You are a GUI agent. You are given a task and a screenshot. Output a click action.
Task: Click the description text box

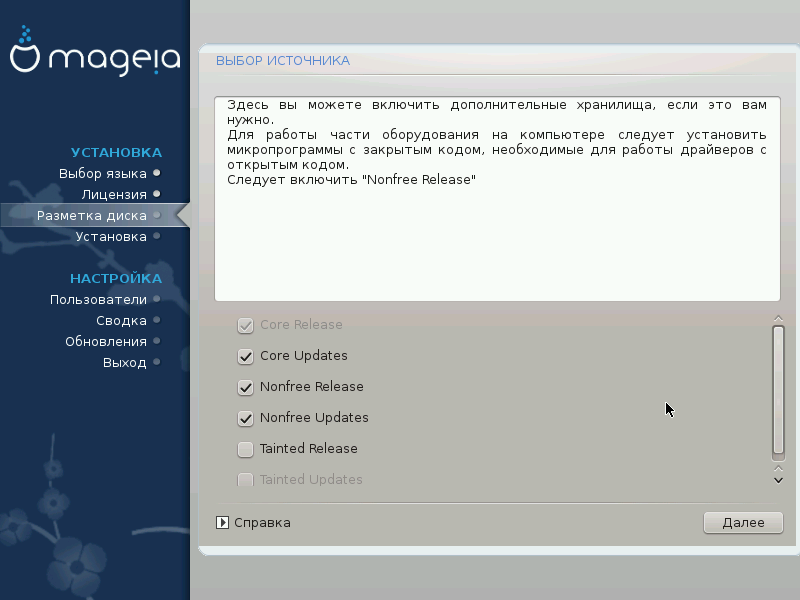[497, 198]
